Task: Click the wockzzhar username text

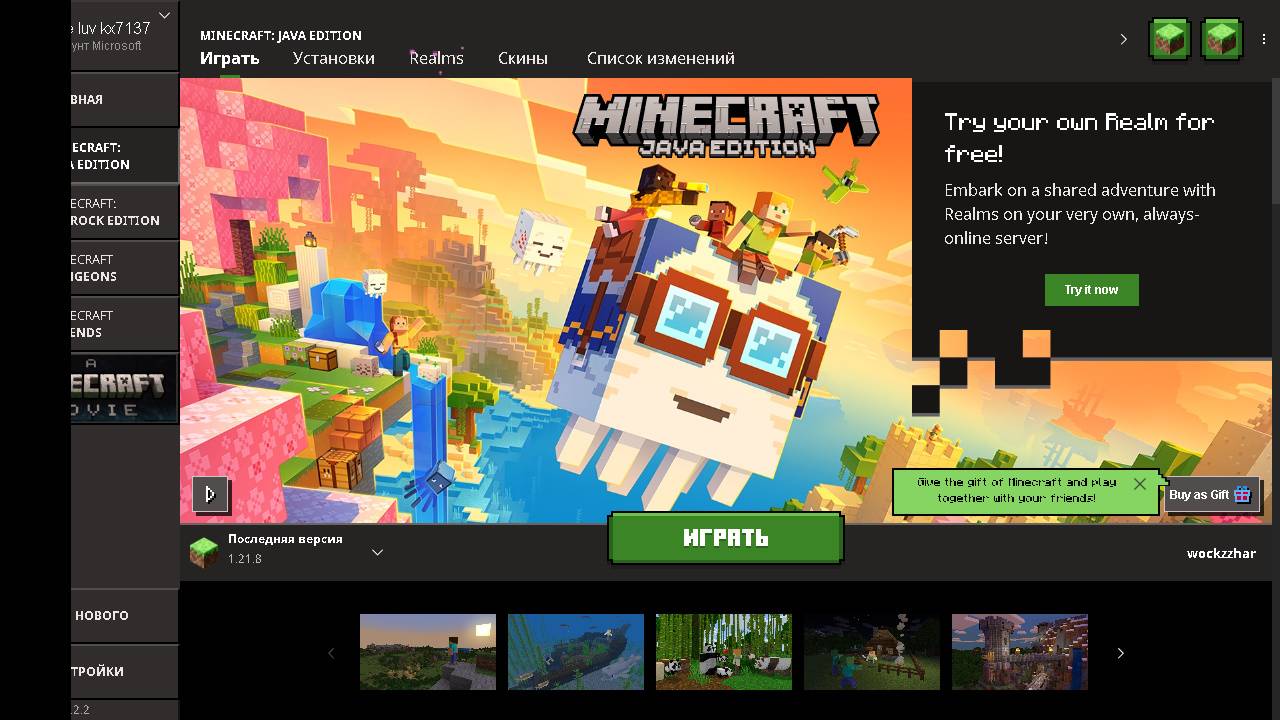Action: coord(1221,553)
